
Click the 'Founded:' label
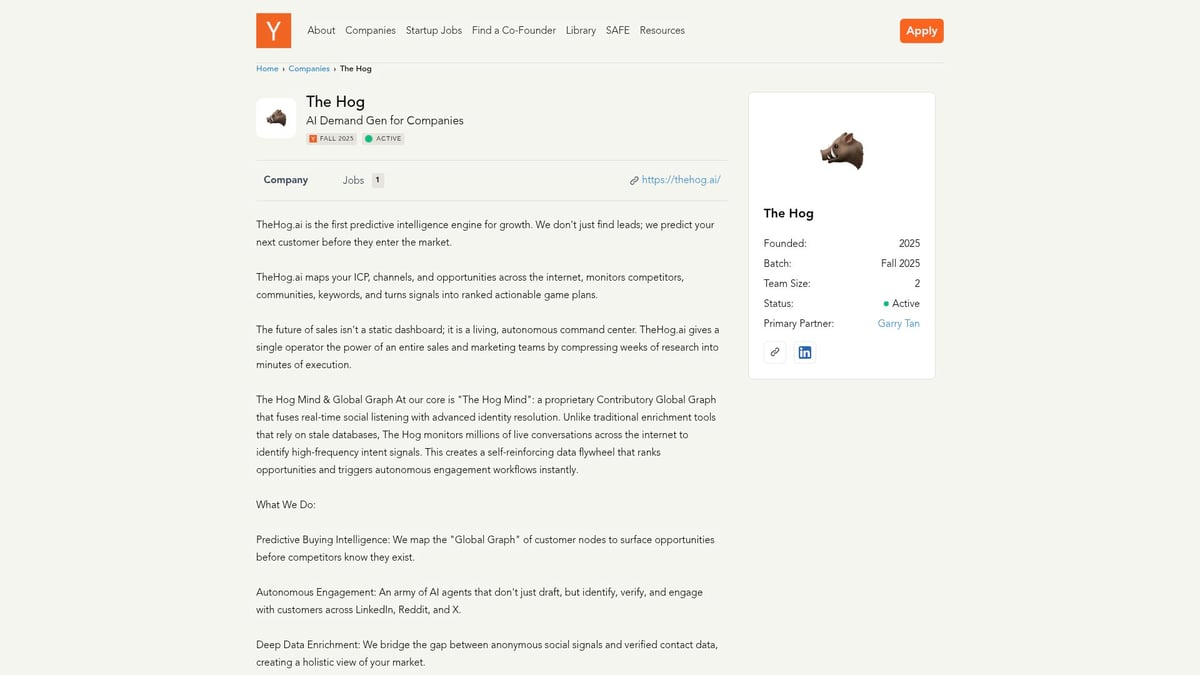(x=785, y=244)
